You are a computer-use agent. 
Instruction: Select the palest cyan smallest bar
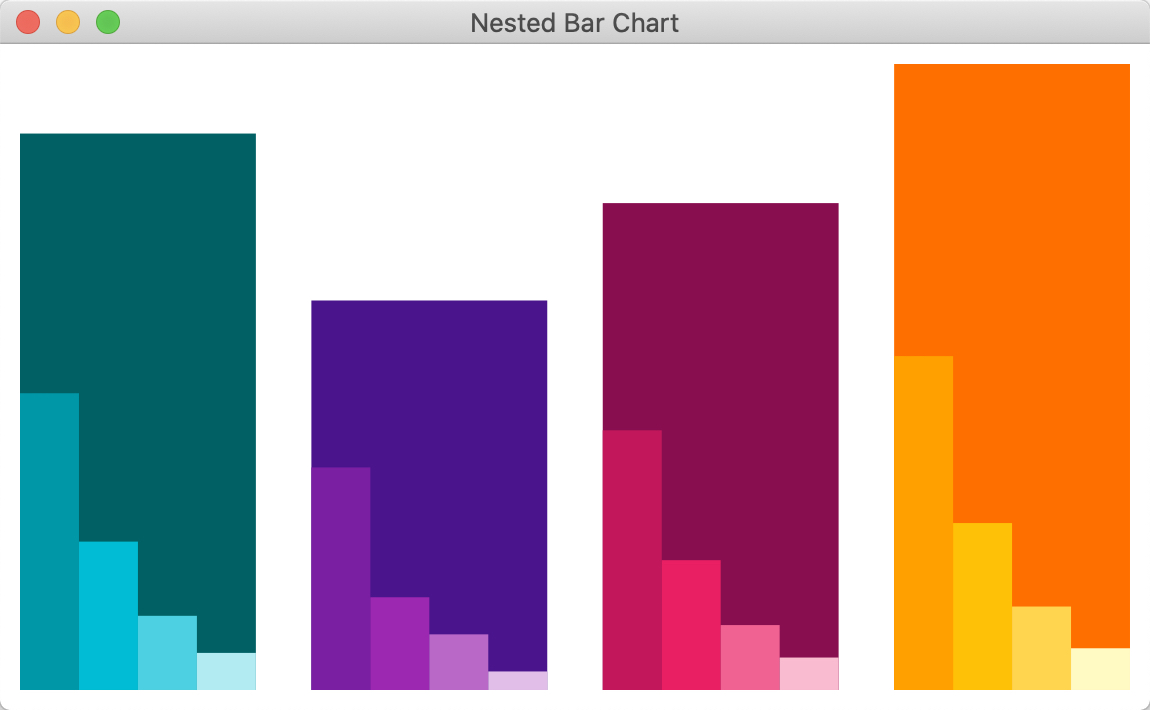(227, 671)
